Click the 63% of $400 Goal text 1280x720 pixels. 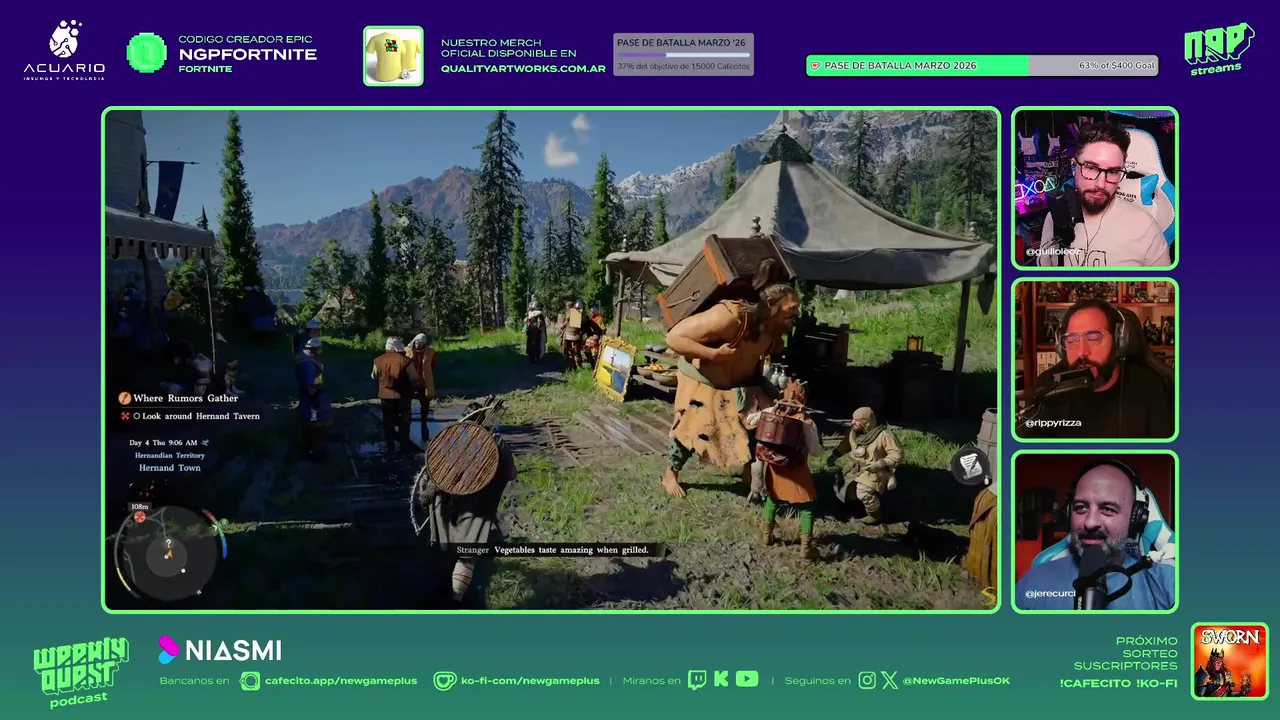(x=1116, y=65)
